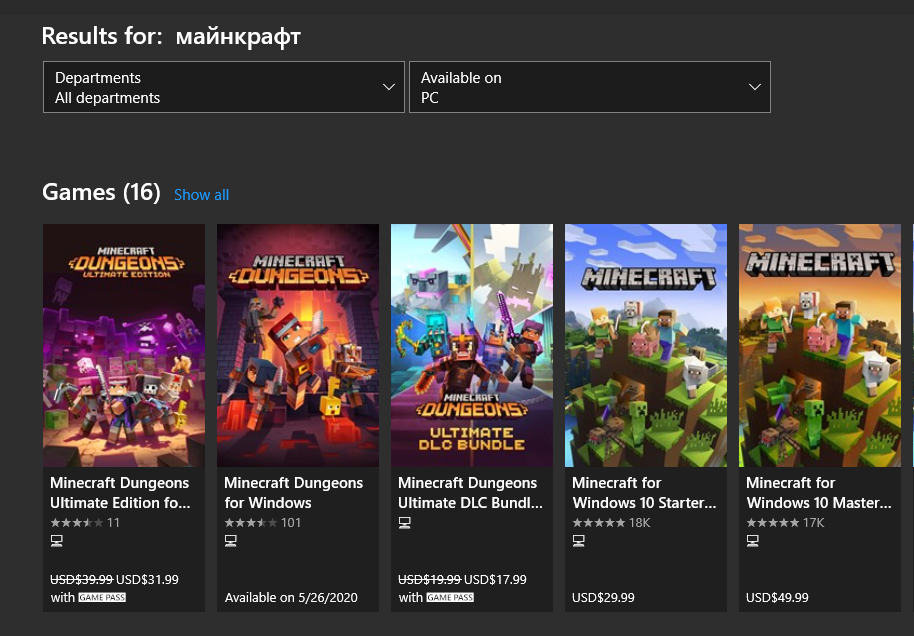Click the Minecraft Dungeons Ultimate DLC Bundle title

click(470, 493)
